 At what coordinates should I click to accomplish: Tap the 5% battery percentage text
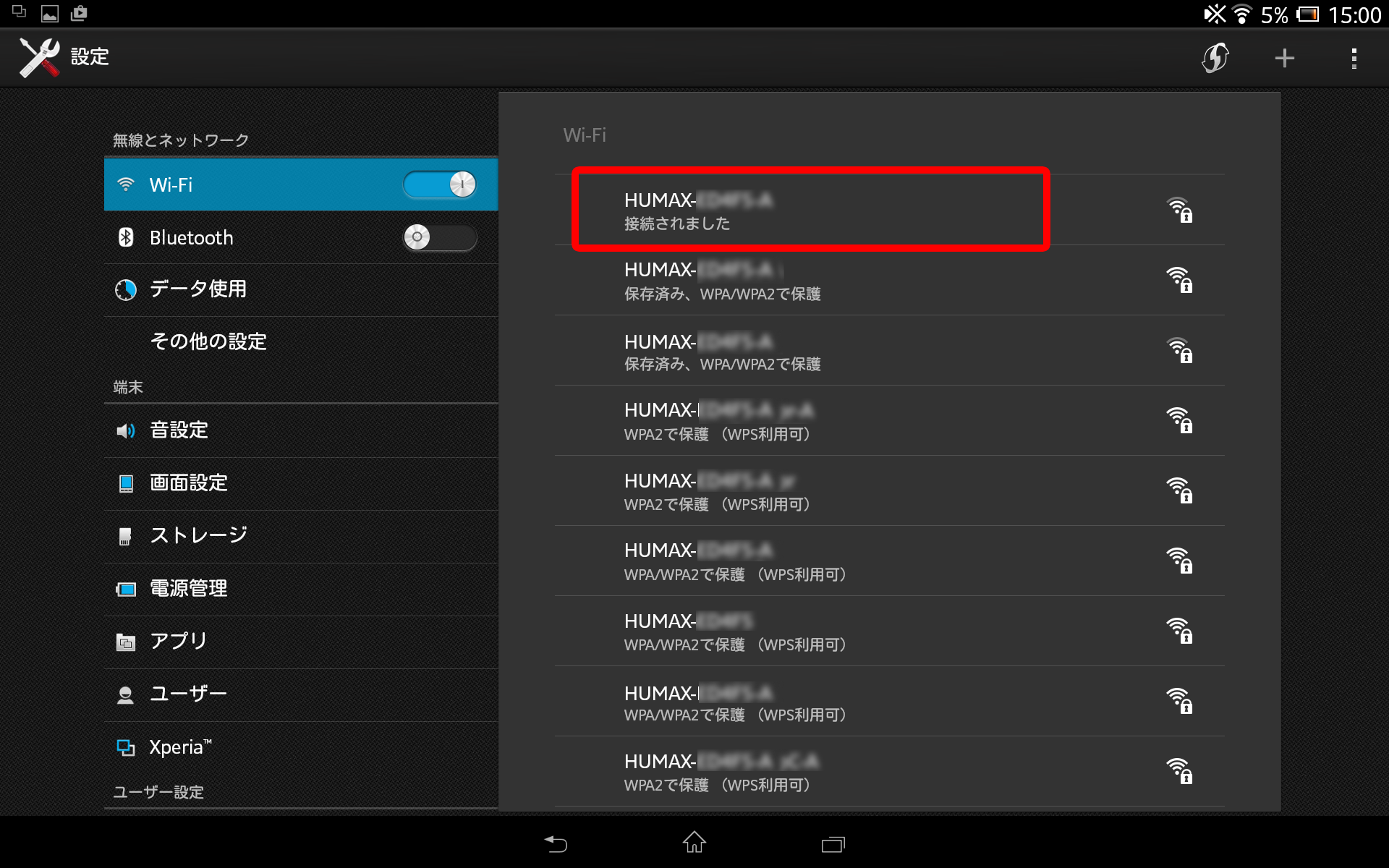pyautogui.click(x=1274, y=15)
